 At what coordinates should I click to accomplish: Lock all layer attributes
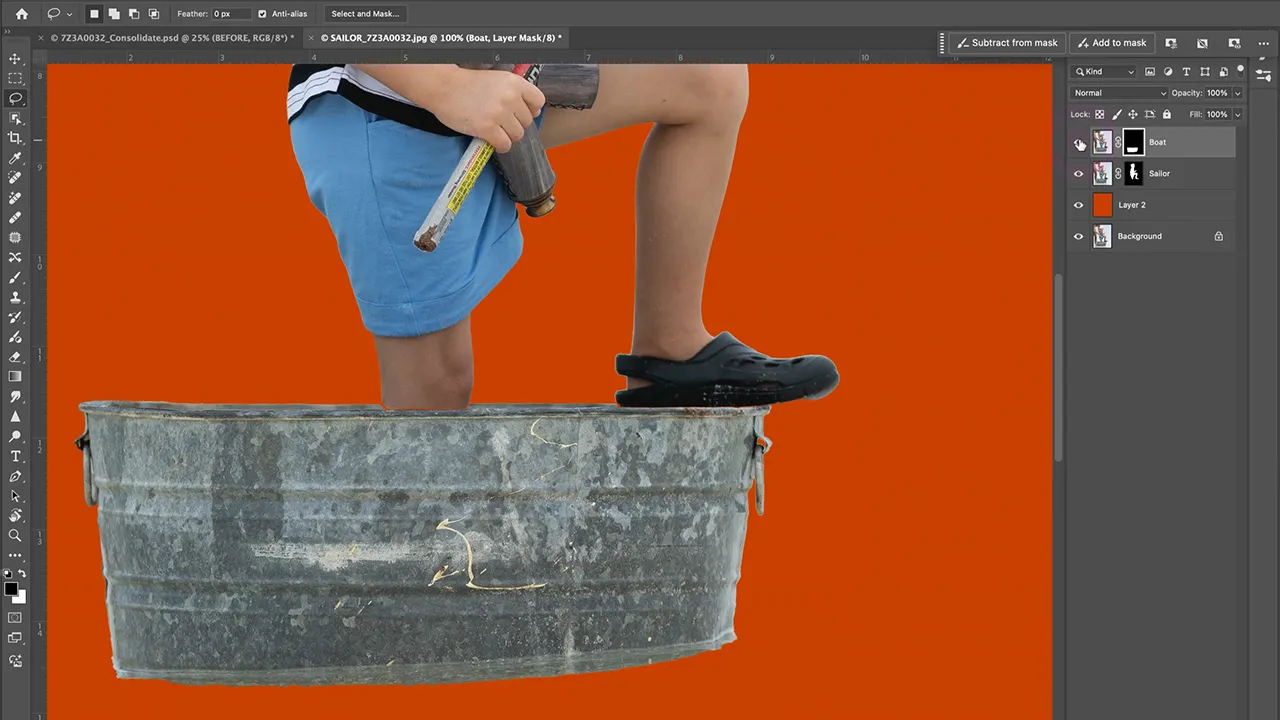click(x=1166, y=114)
